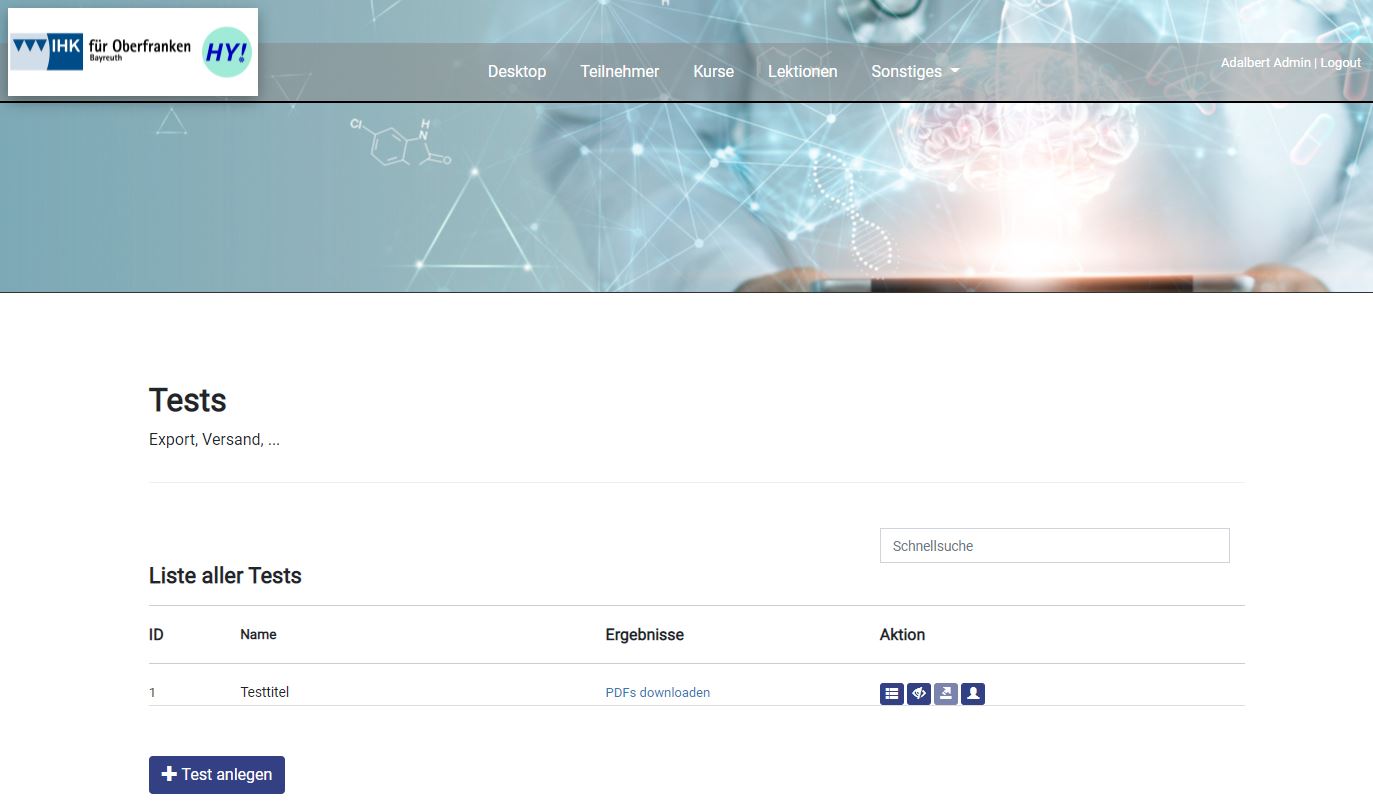The image size is (1373, 804).
Task: Click the Ergebnisse column header
Action: click(644, 635)
